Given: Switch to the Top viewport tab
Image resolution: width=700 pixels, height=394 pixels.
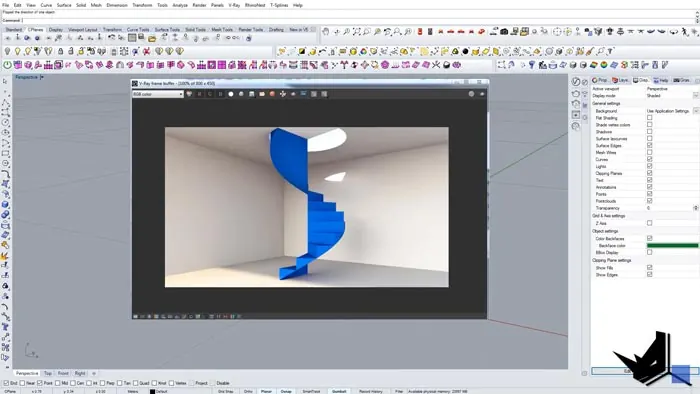Looking at the screenshot, I should (x=48, y=373).
